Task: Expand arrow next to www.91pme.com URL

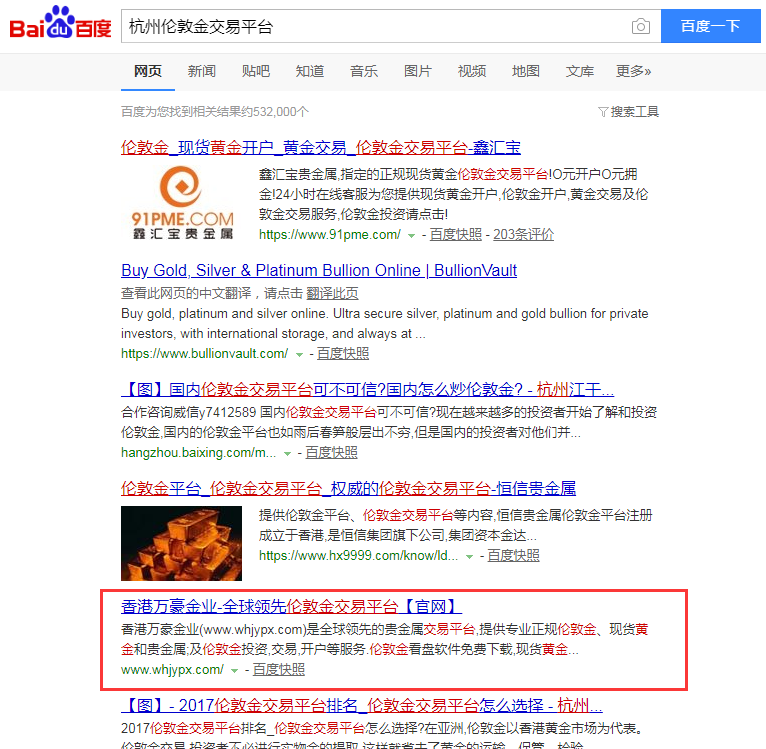Action: pyautogui.click(x=411, y=236)
